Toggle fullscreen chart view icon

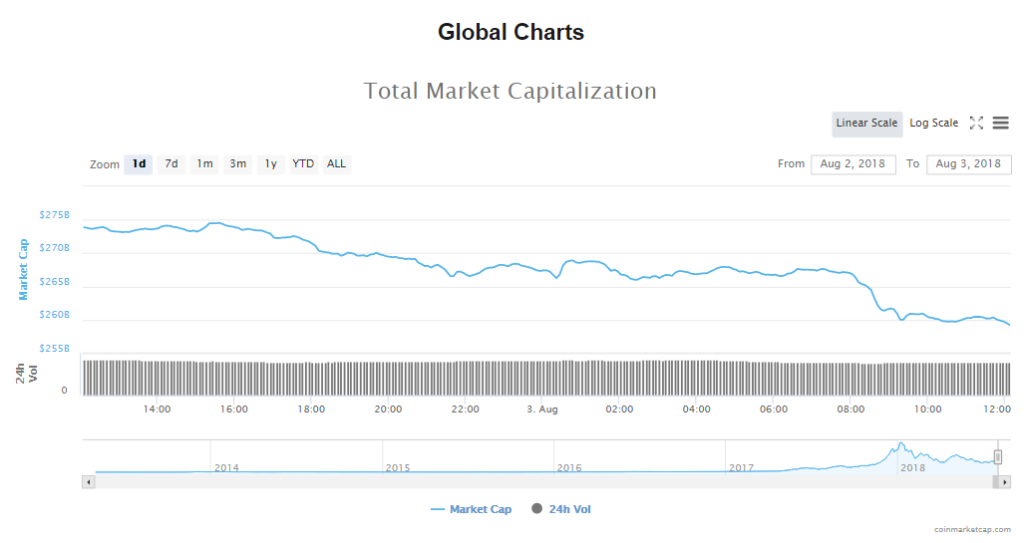pyautogui.click(x=977, y=123)
